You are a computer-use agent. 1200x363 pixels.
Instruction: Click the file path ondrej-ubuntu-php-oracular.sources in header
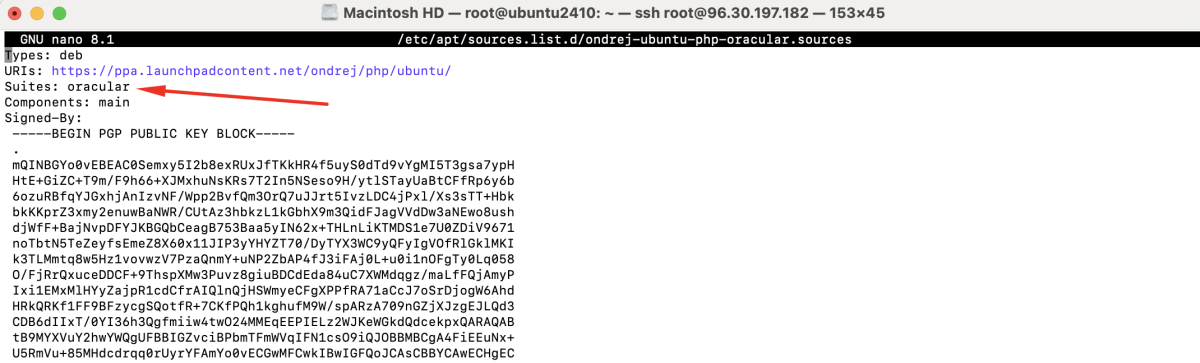click(624, 40)
